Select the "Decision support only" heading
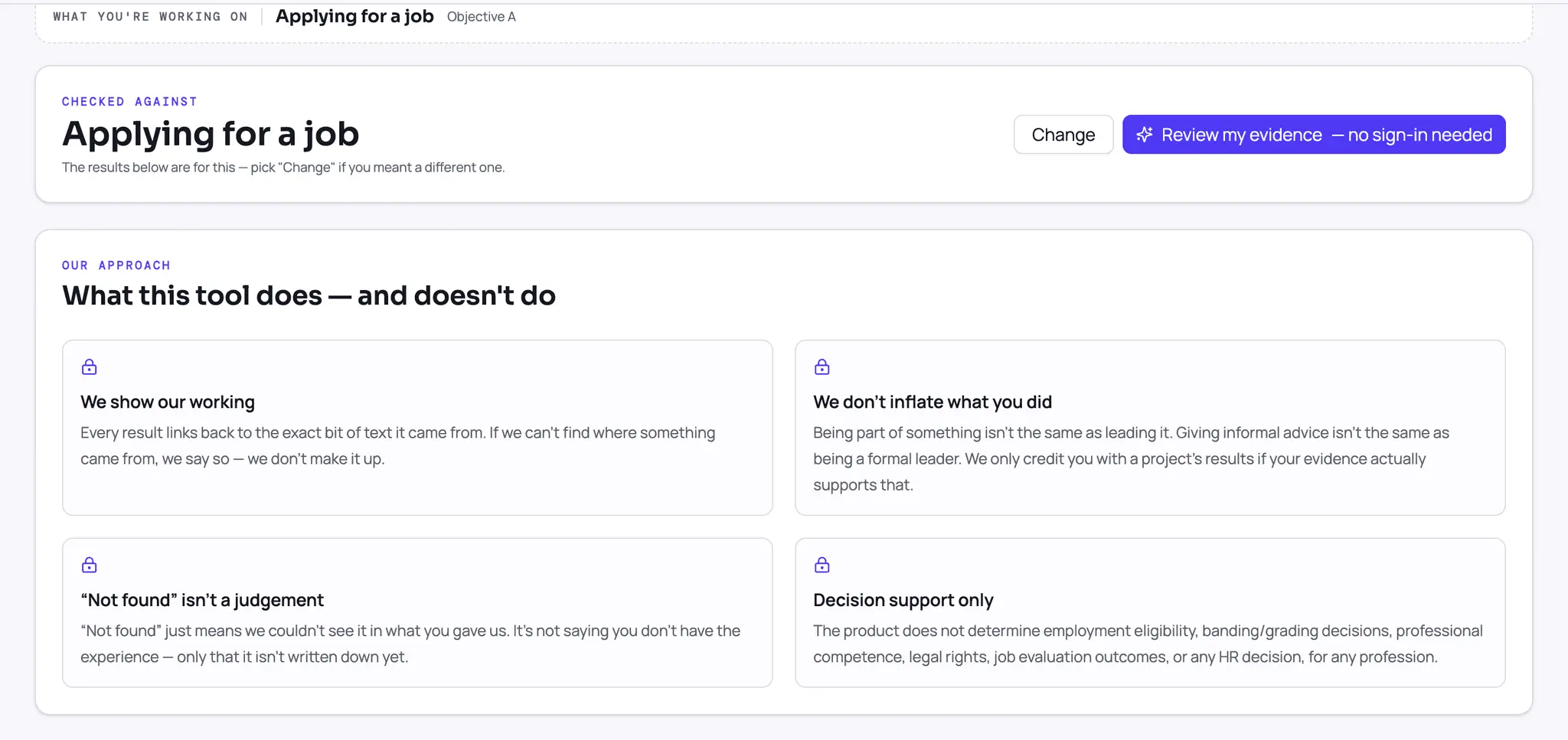 point(903,600)
